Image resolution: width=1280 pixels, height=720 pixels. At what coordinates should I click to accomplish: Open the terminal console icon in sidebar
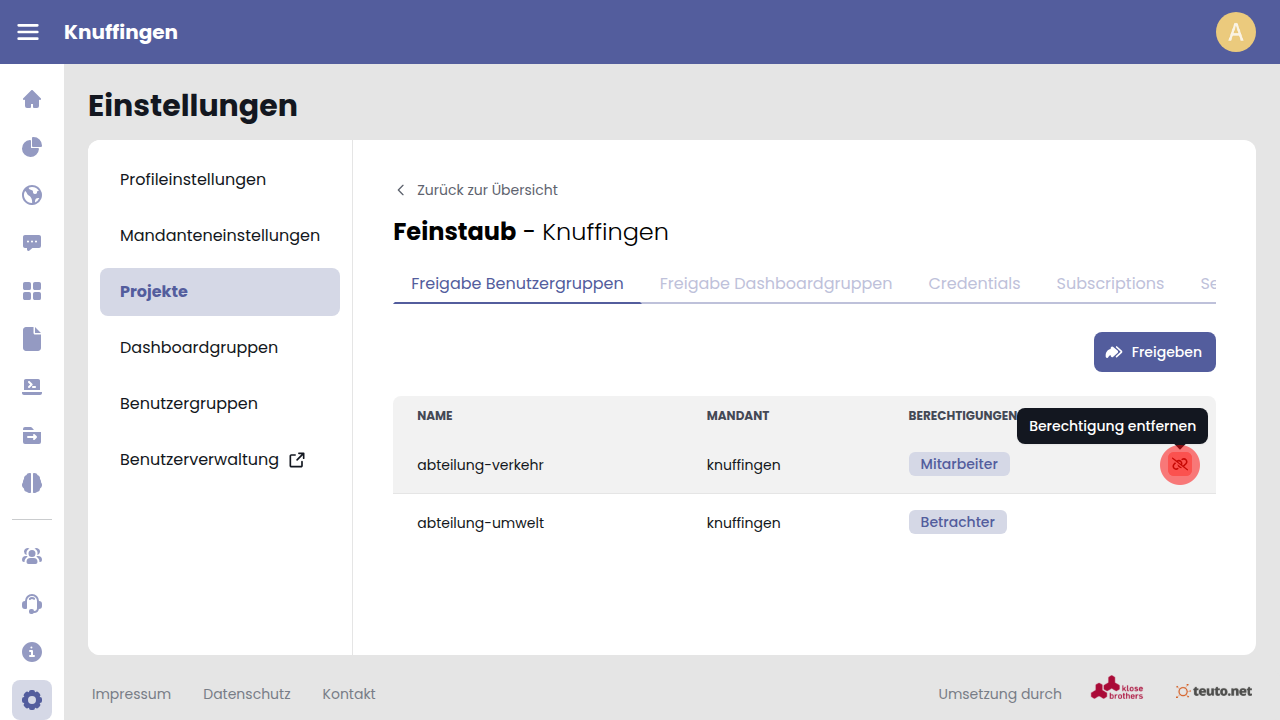click(32, 387)
